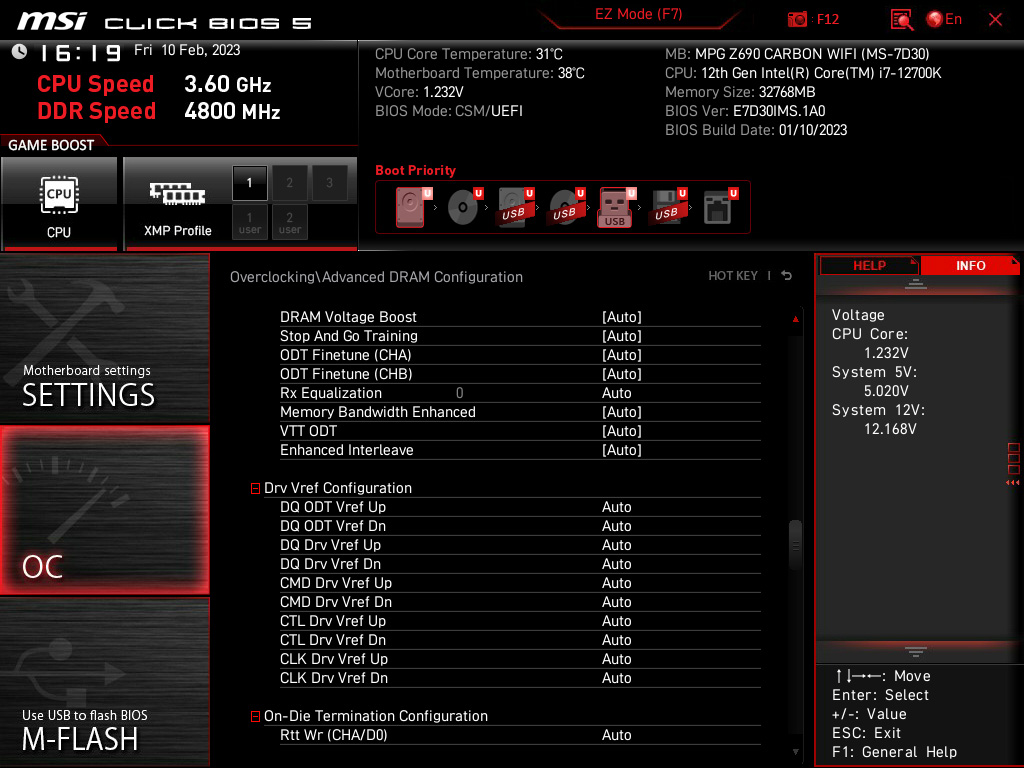
Task: Edit the Rx Equalization Auto value
Action: point(616,393)
